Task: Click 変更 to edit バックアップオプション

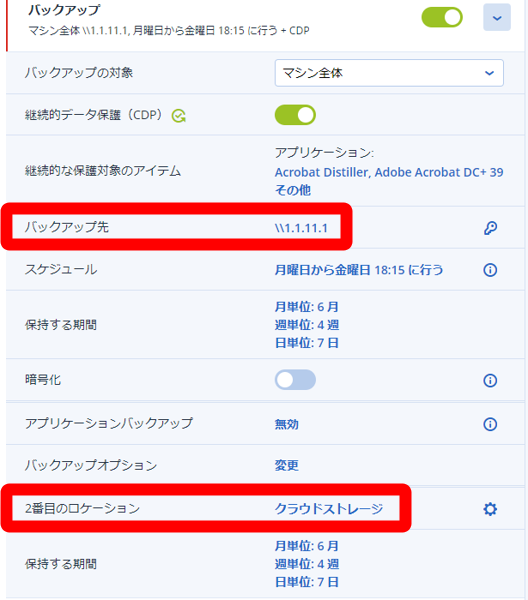Action: point(287,465)
